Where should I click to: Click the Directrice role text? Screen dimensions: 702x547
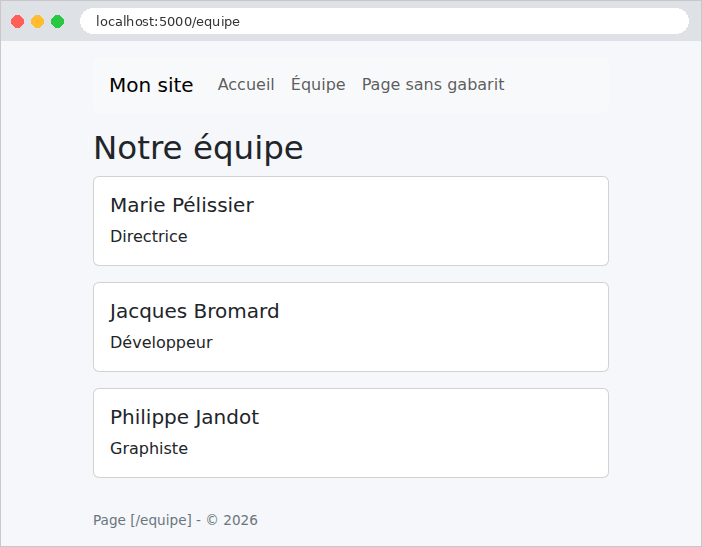(149, 236)
